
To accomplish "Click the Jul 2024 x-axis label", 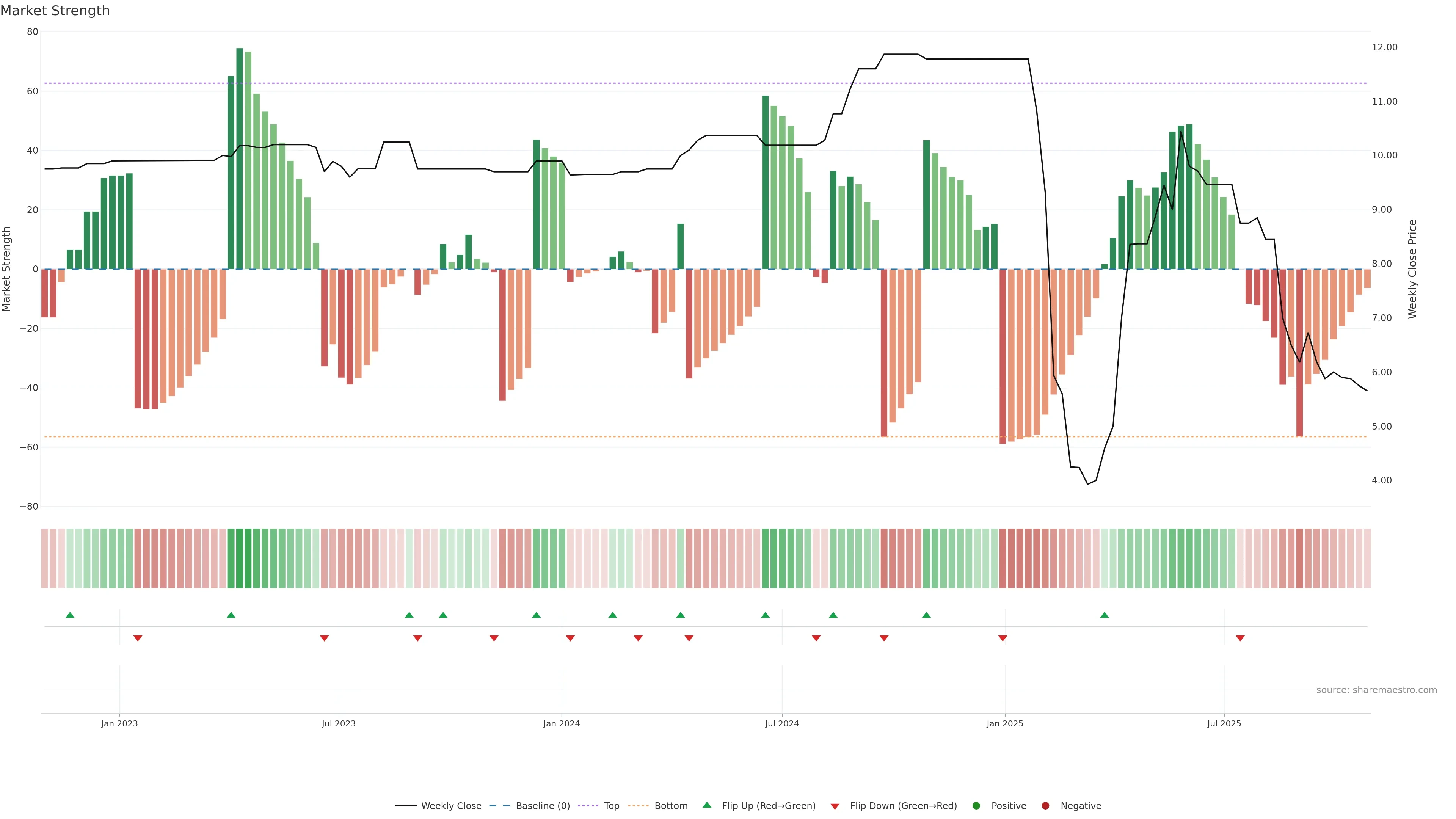I will [782, 723].
